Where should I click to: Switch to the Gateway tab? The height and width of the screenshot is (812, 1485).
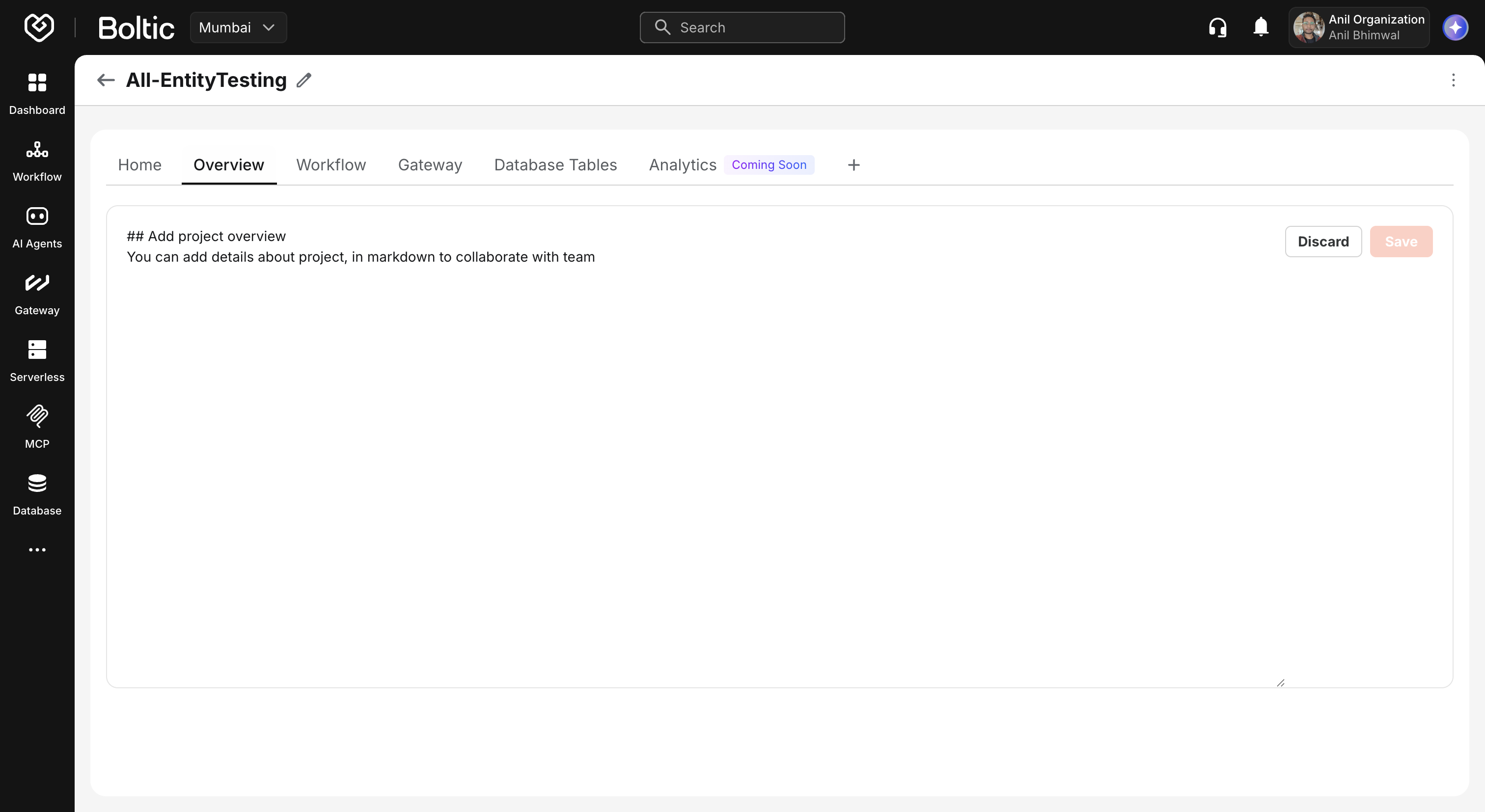click(430, 165)
